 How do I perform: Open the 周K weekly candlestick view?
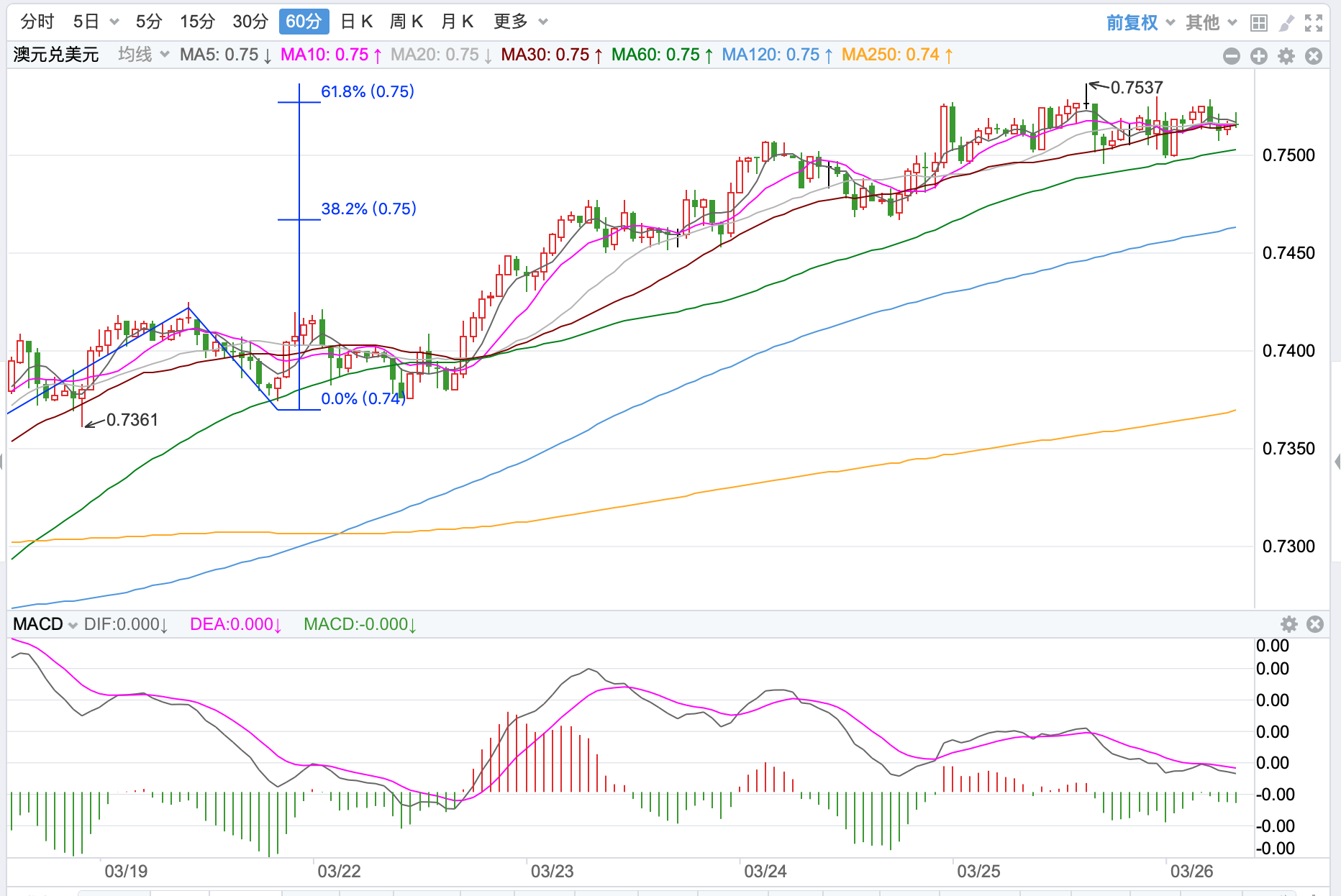(406, 22)
